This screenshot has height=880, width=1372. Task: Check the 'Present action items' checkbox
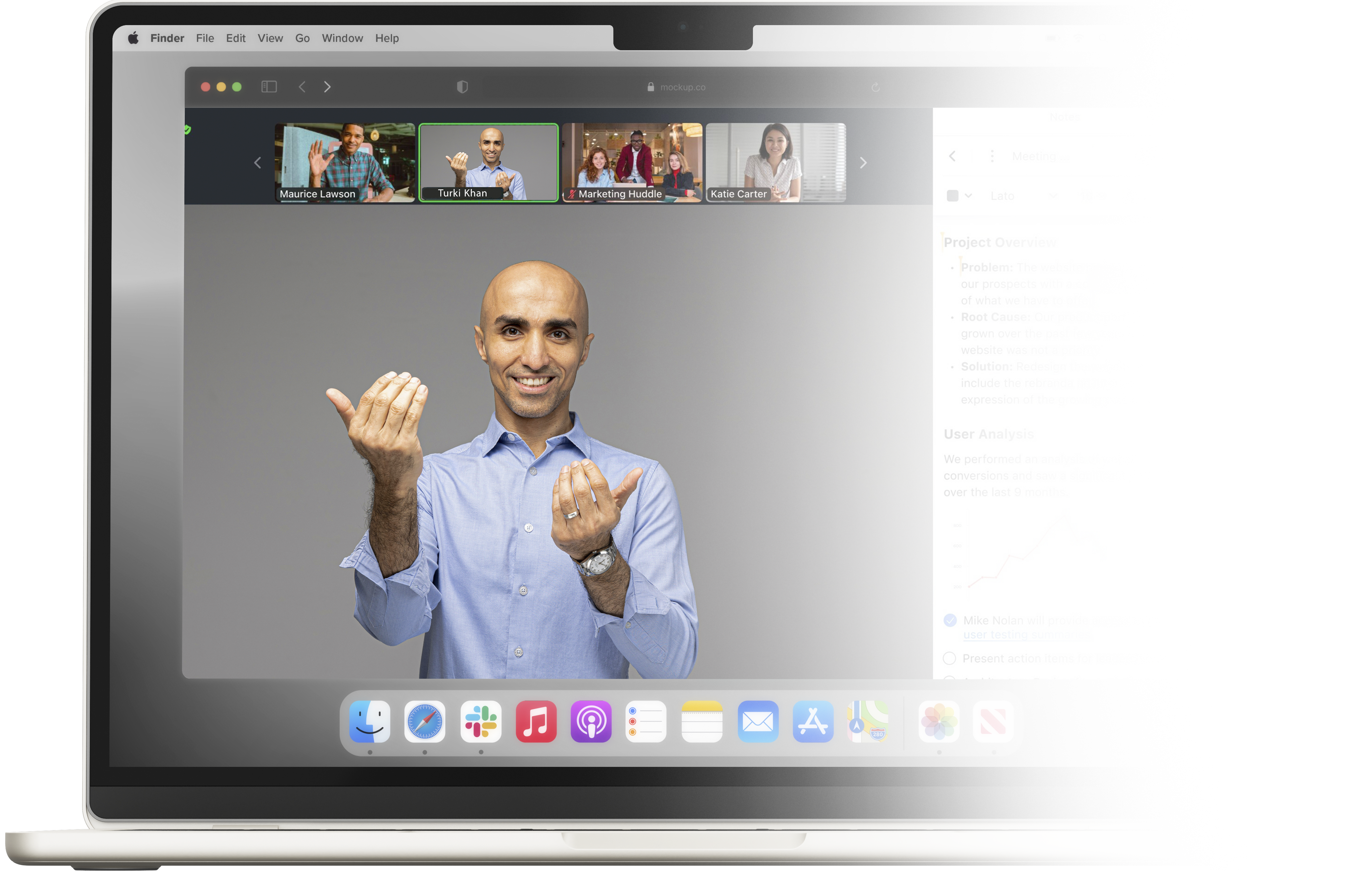[949, 659]
